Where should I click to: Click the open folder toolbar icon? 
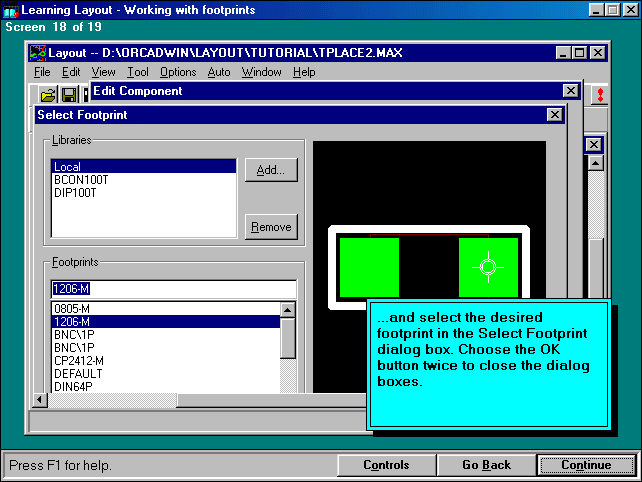[x=47, y=95]
